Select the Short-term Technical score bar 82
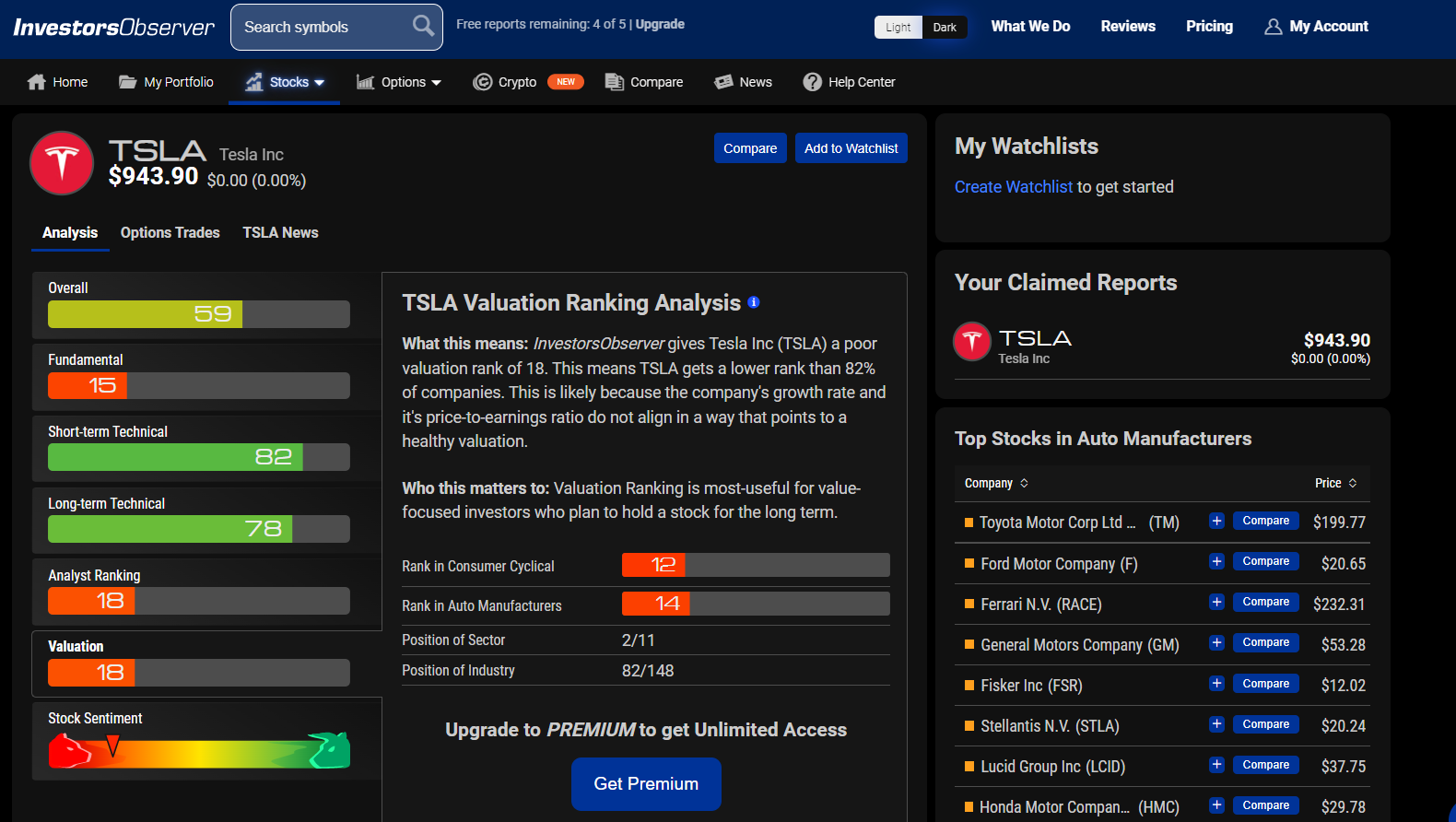Image resolution: width=1456 pixels, height=822 pixels. point(199,457)
